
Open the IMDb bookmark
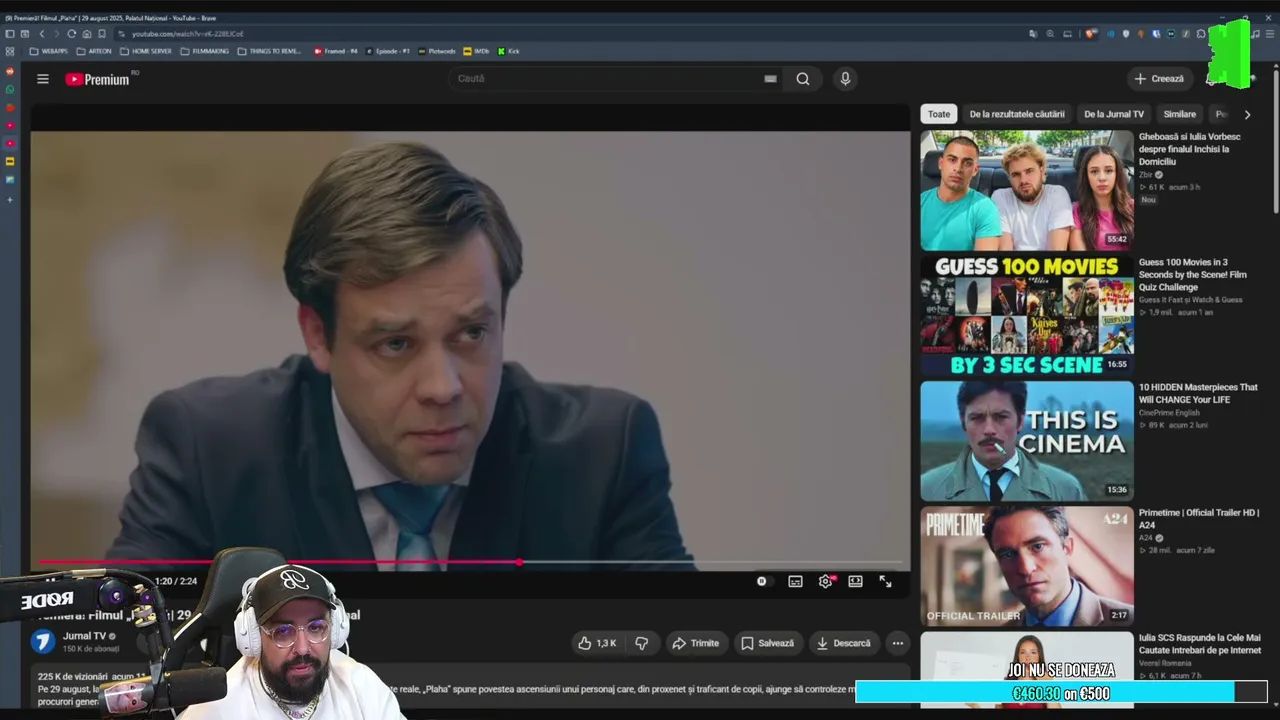(x=476, y=51)
